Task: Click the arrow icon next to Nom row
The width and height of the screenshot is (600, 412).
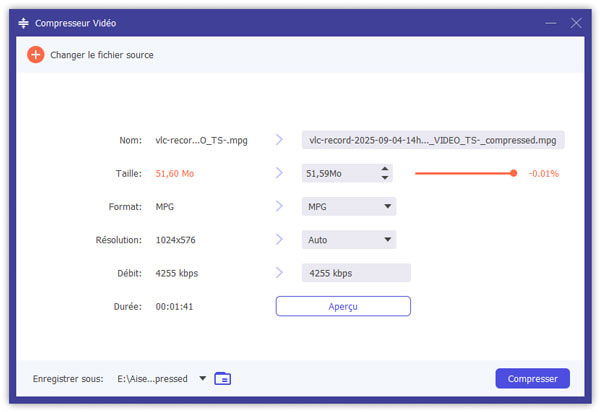Action: tap(279, 141)
